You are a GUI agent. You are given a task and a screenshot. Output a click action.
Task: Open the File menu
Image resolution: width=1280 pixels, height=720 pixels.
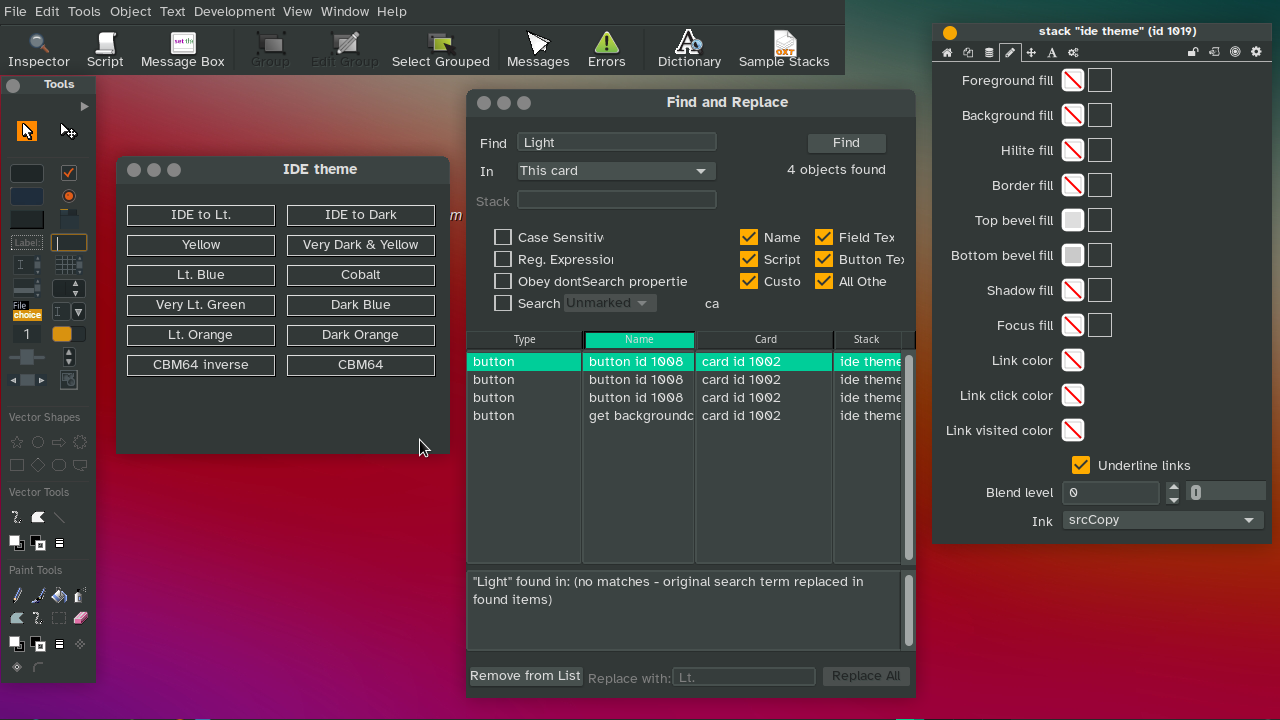coord(15,11)
